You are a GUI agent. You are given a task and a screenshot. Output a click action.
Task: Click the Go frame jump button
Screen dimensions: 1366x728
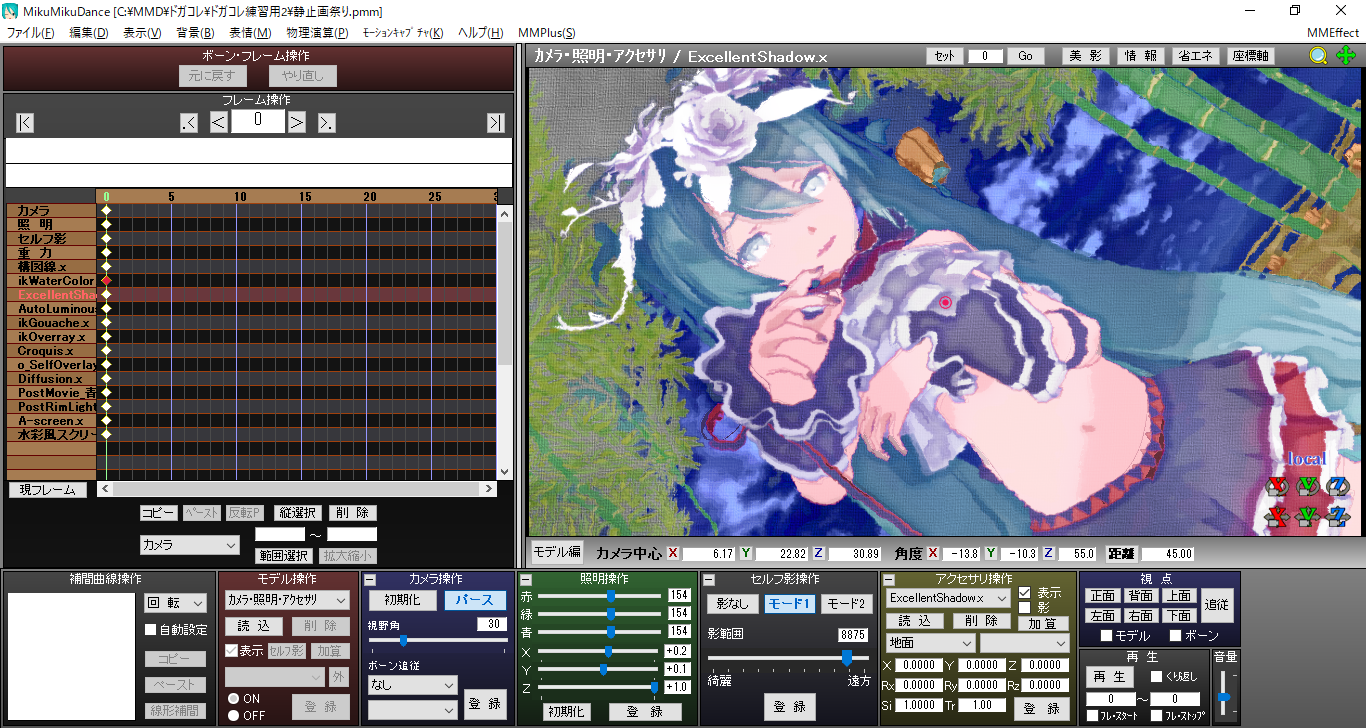click(x=1025, y=56)
